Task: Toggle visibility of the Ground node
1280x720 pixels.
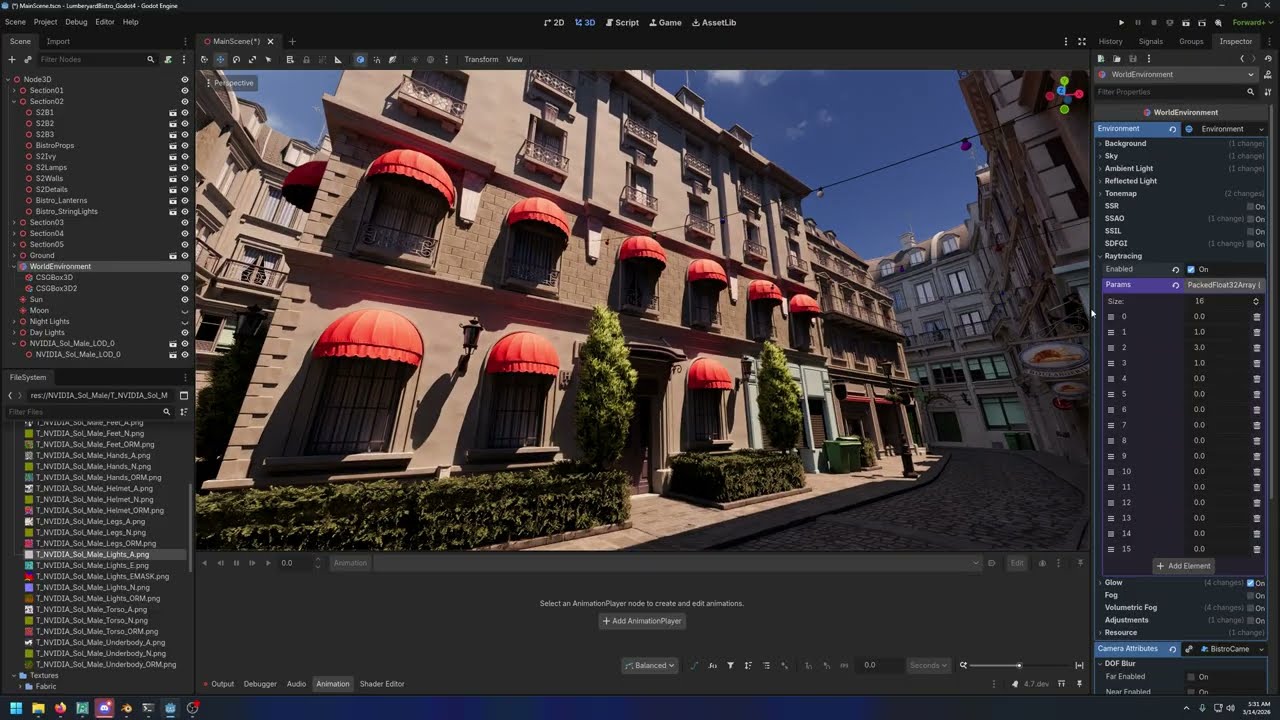Action: 184,255
